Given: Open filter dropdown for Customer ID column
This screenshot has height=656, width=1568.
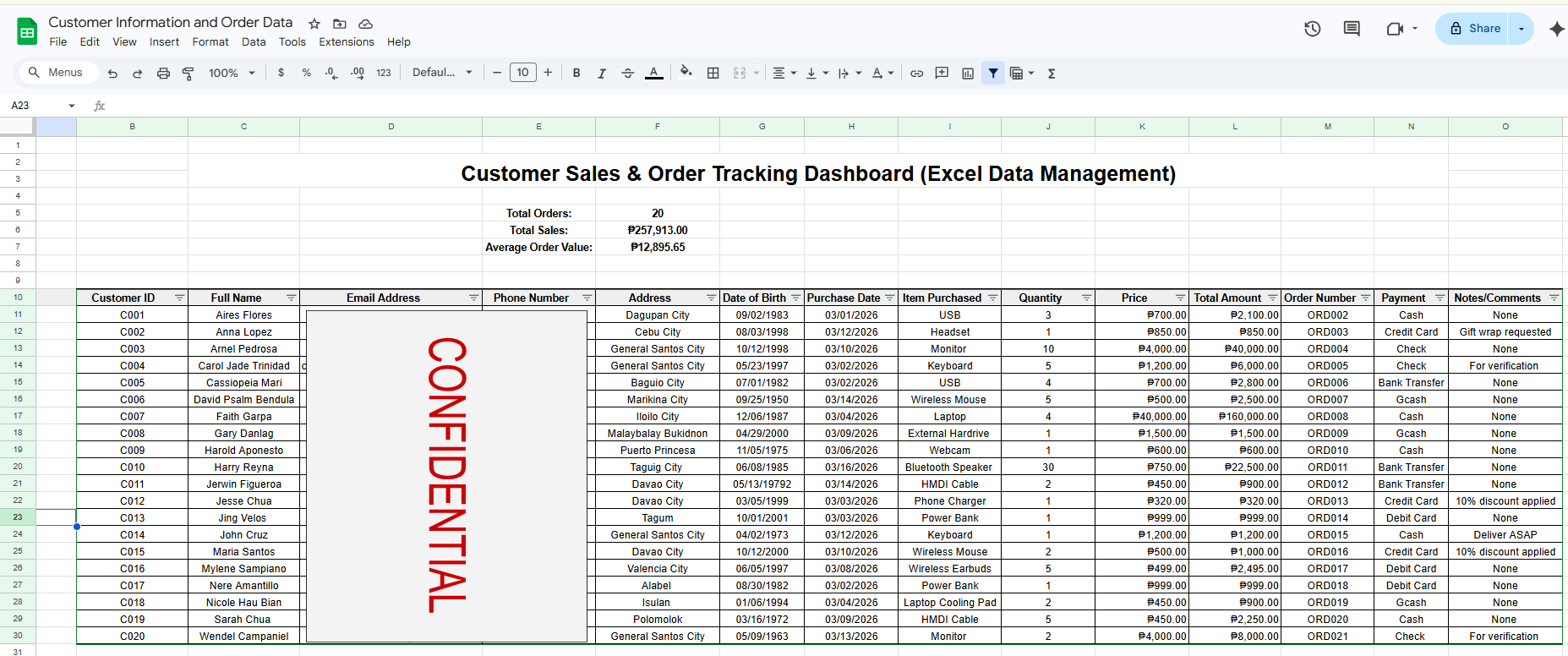Looking at the screenshot, I should pos(179,298).
